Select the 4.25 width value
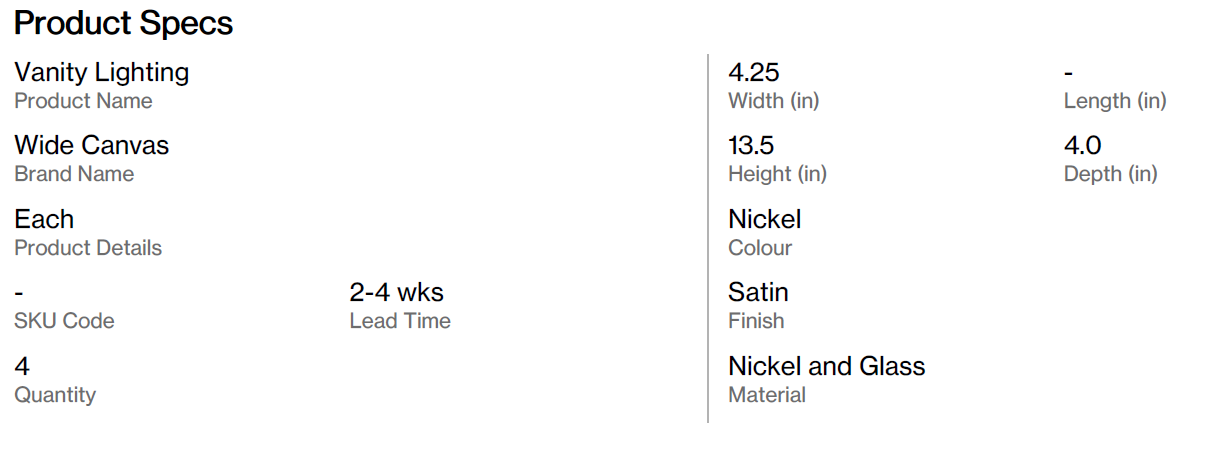This screenshot has height=457, width=1231. click(754, 72)
